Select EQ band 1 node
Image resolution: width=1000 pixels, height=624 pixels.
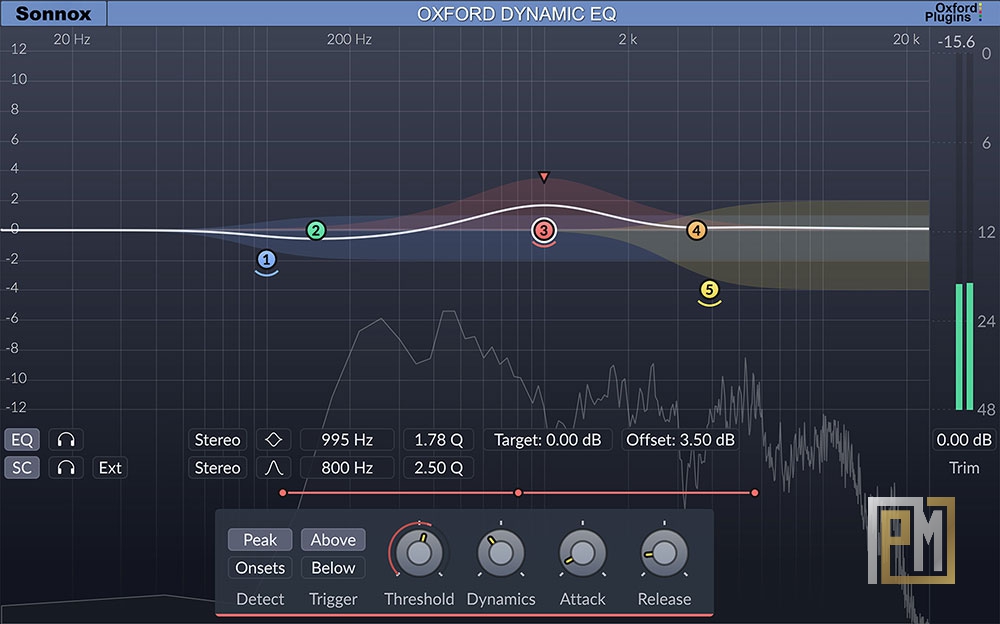pos(267,260)
